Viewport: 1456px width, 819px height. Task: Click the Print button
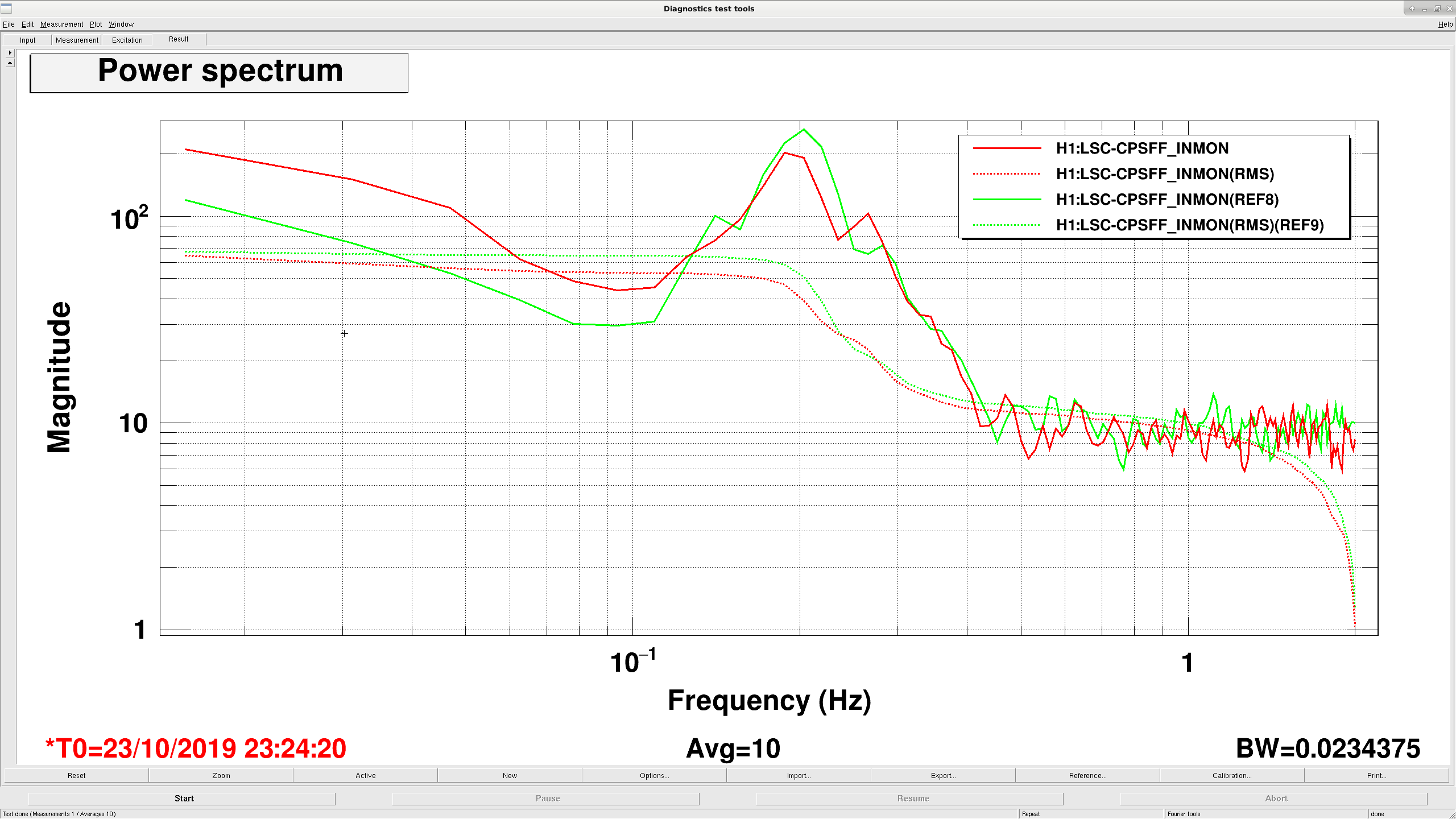(1376, 775)
